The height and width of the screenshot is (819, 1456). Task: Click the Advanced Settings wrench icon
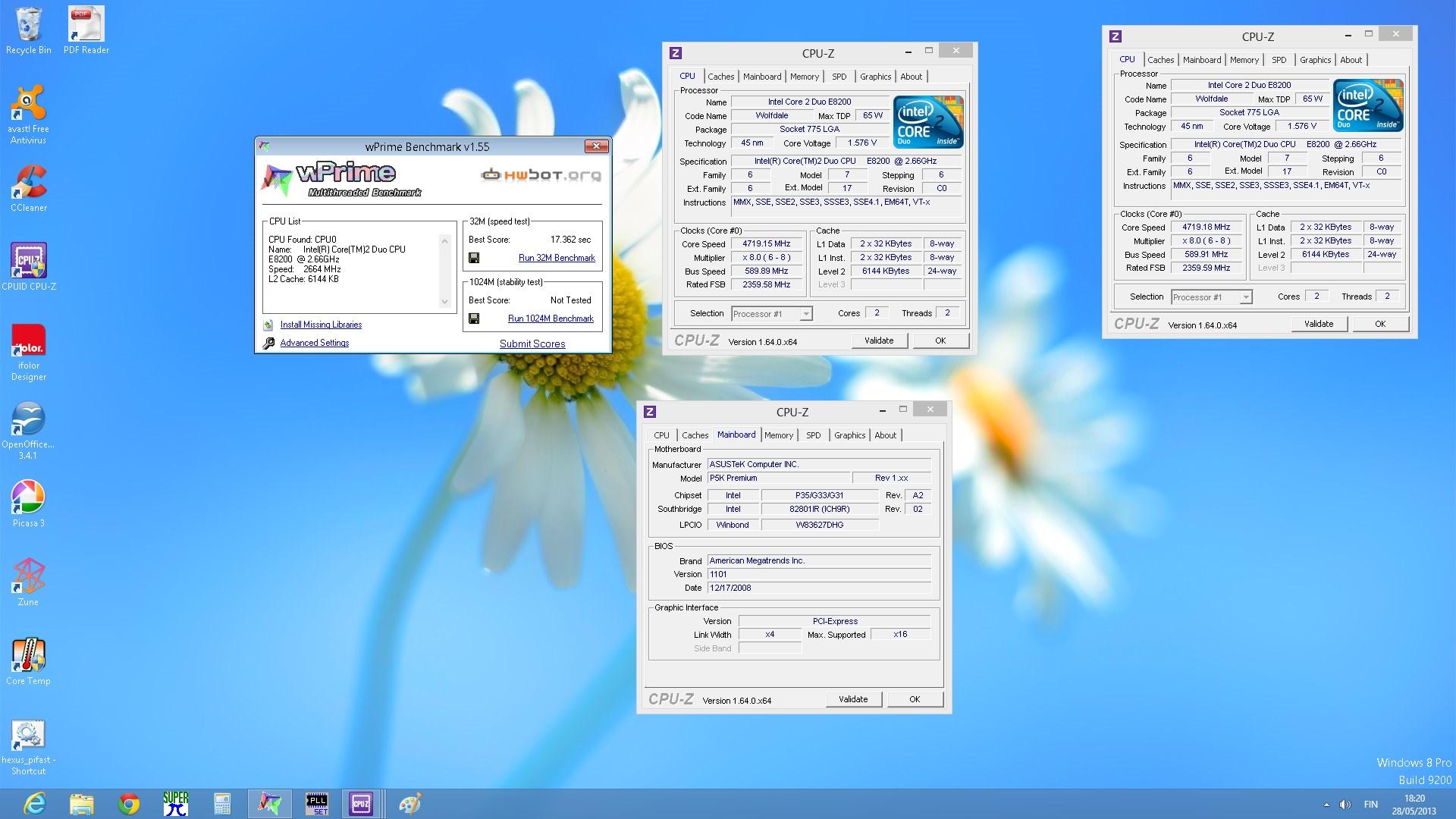point(268,343)
